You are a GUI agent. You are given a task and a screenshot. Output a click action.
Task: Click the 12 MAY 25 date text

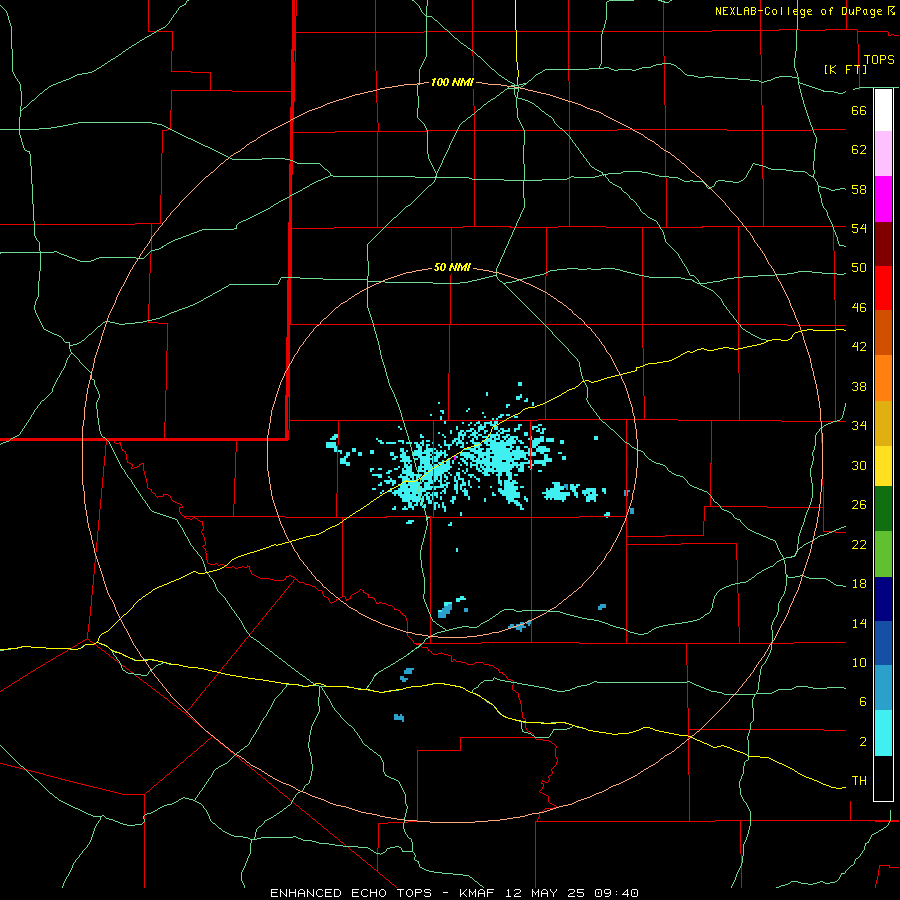coord(545,893)
